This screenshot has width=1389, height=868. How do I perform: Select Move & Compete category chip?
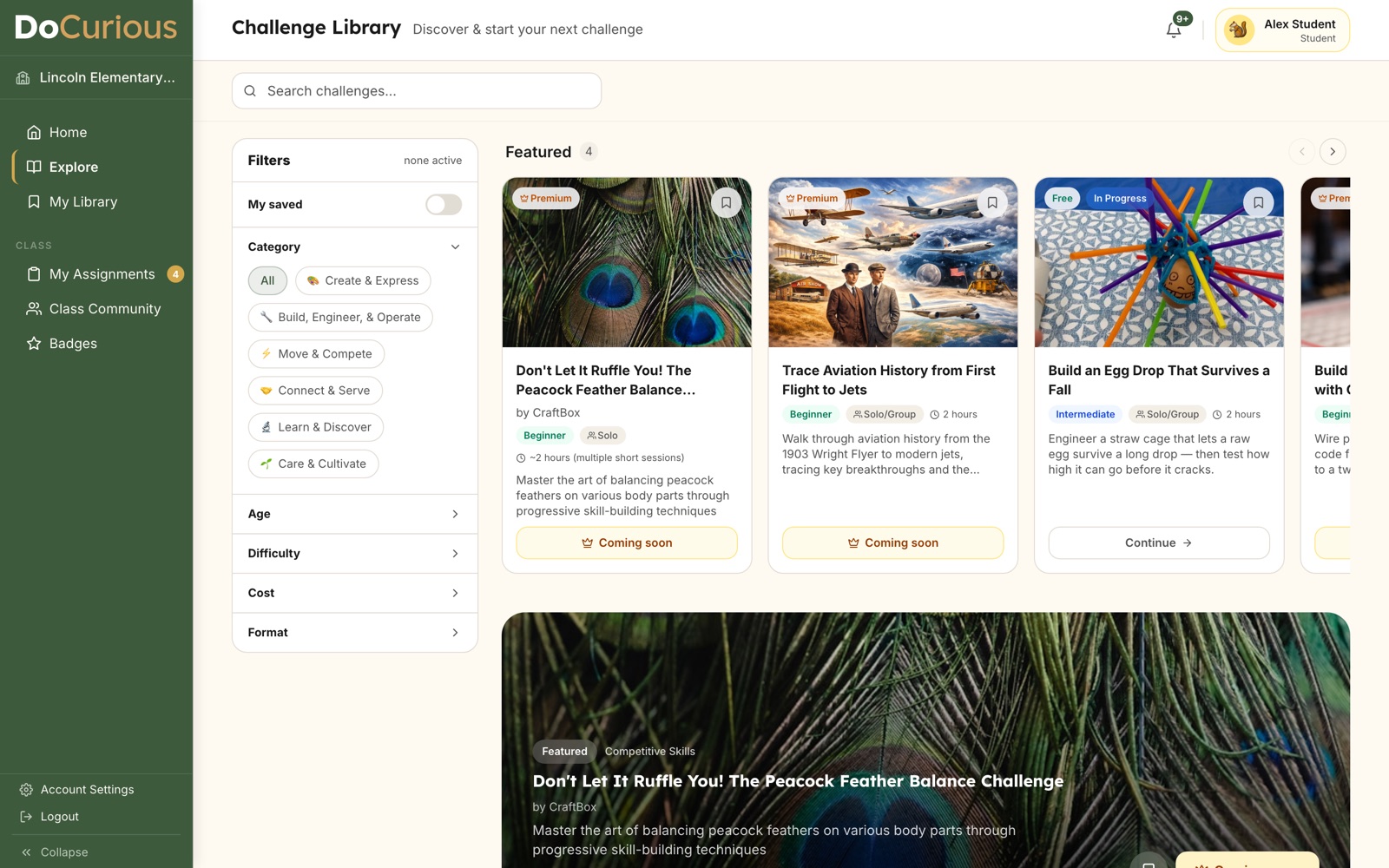point(316,354)
